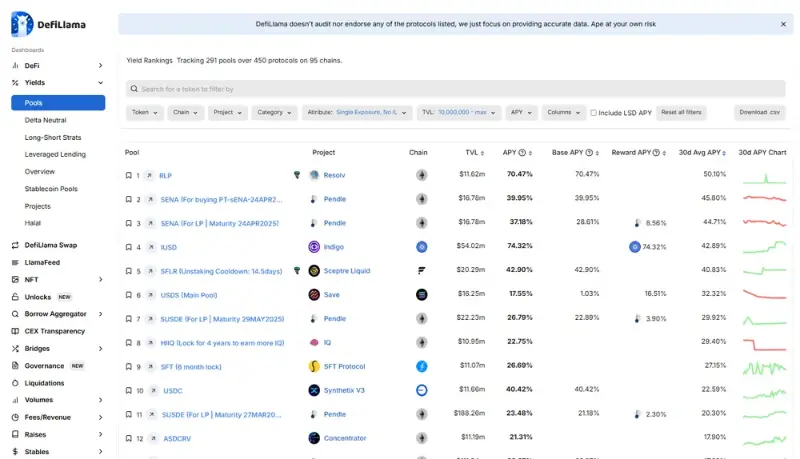Open CEX Transparency in the sidebar
The image size is (800, 459).
click(55, 332)
